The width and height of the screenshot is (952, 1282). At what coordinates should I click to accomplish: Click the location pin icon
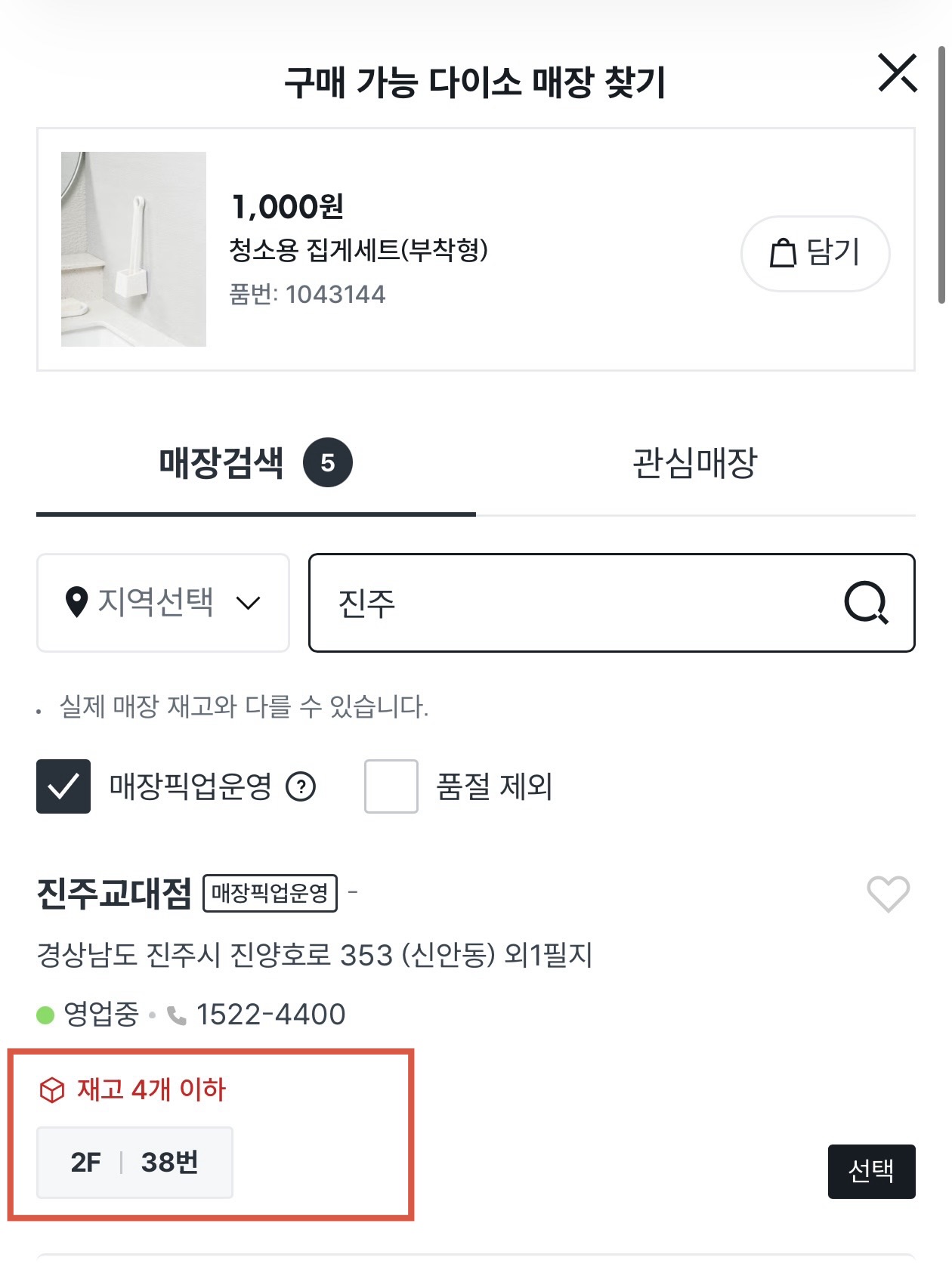pos(76,602)
